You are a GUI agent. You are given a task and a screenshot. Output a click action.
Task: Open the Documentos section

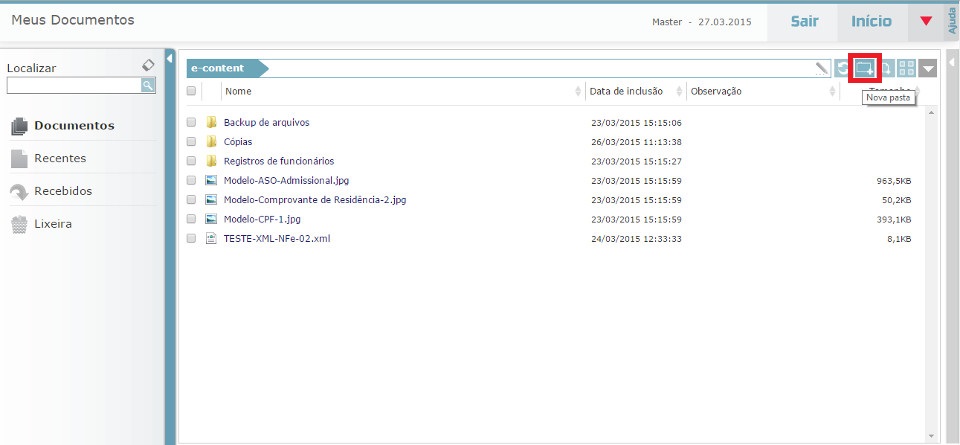pos(74,125)
